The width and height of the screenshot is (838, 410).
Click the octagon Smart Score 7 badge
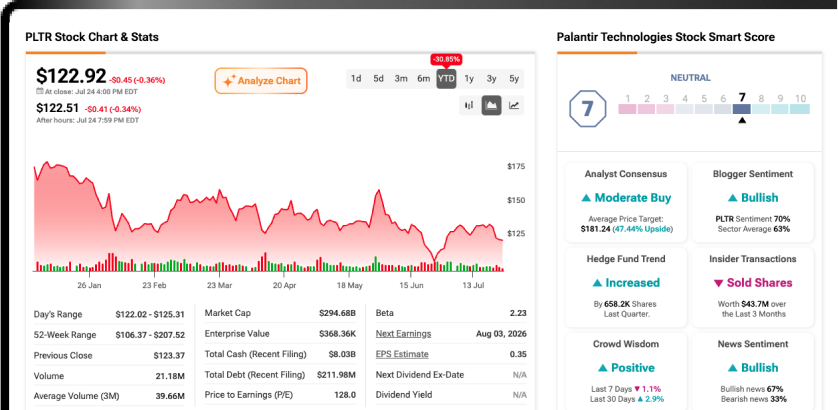pyautogui.click(x=587, y=109)
